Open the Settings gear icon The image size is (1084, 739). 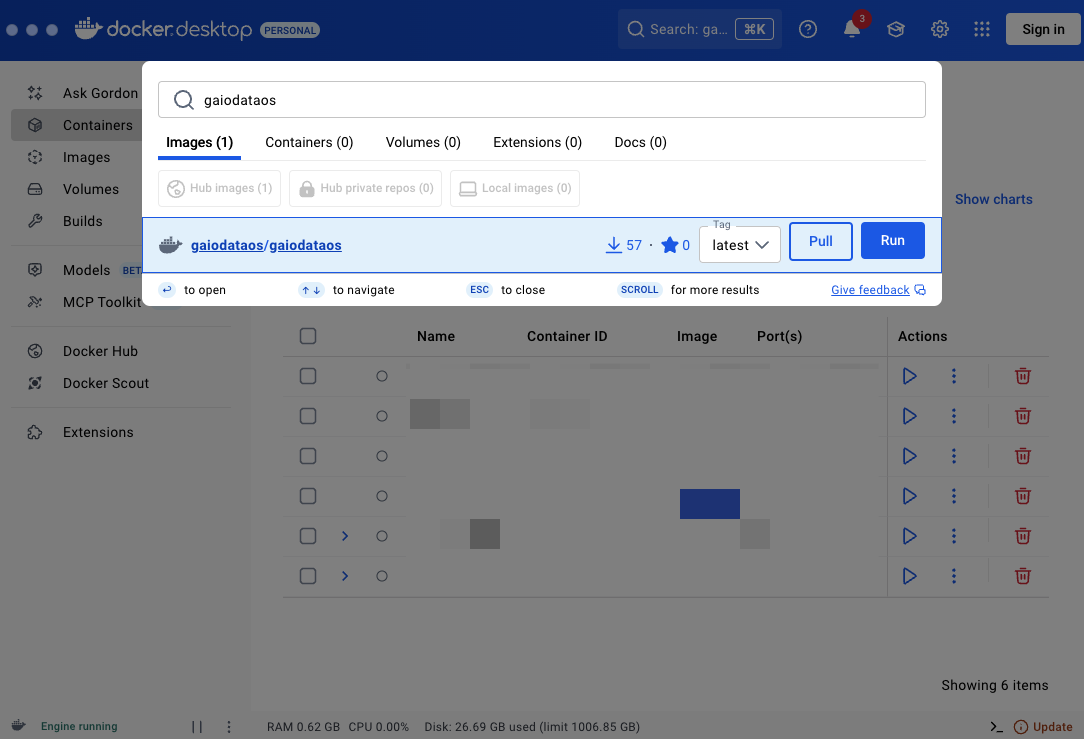pos(940,29)
